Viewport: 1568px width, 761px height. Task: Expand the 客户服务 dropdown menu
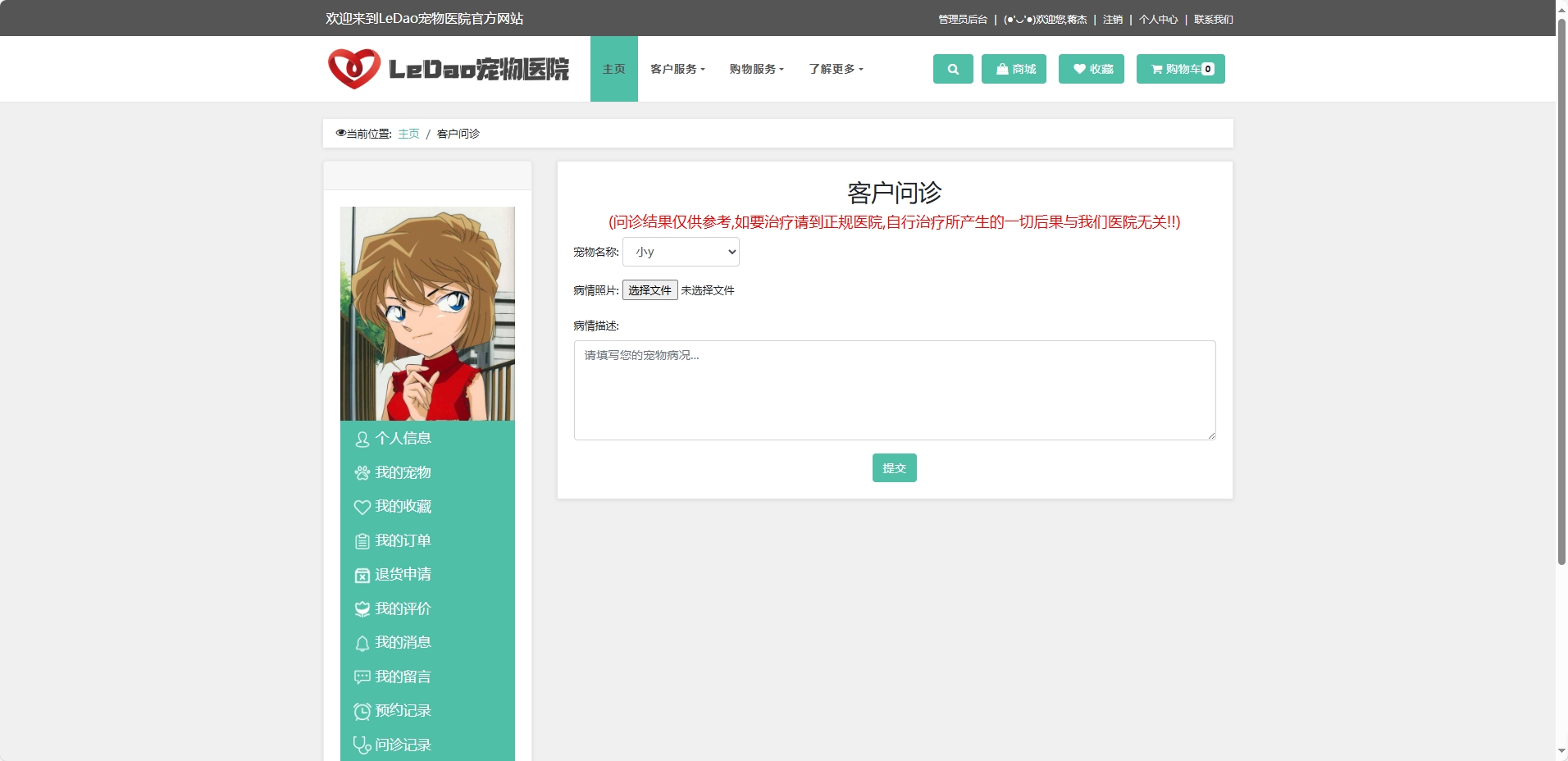tap(677, 69)
